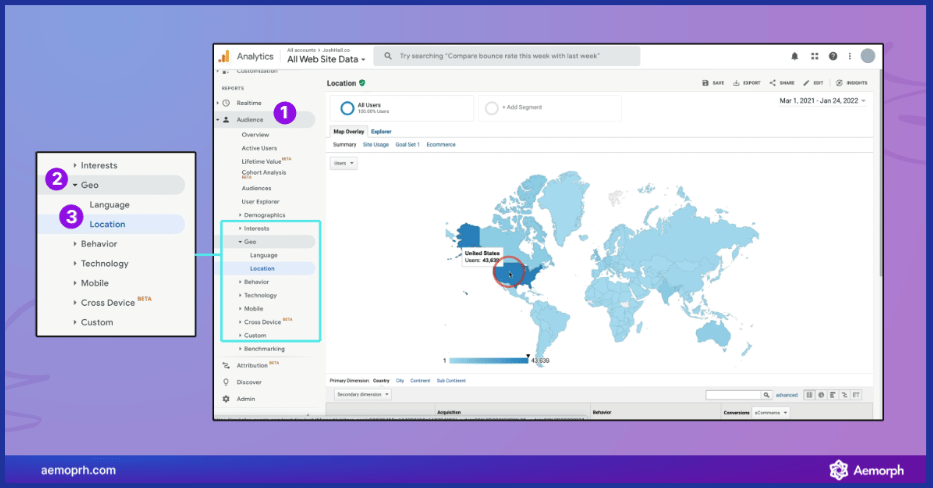Open the All Web Site Data view dropdown
The image size is (933, 488).
[x=326, y=60]
